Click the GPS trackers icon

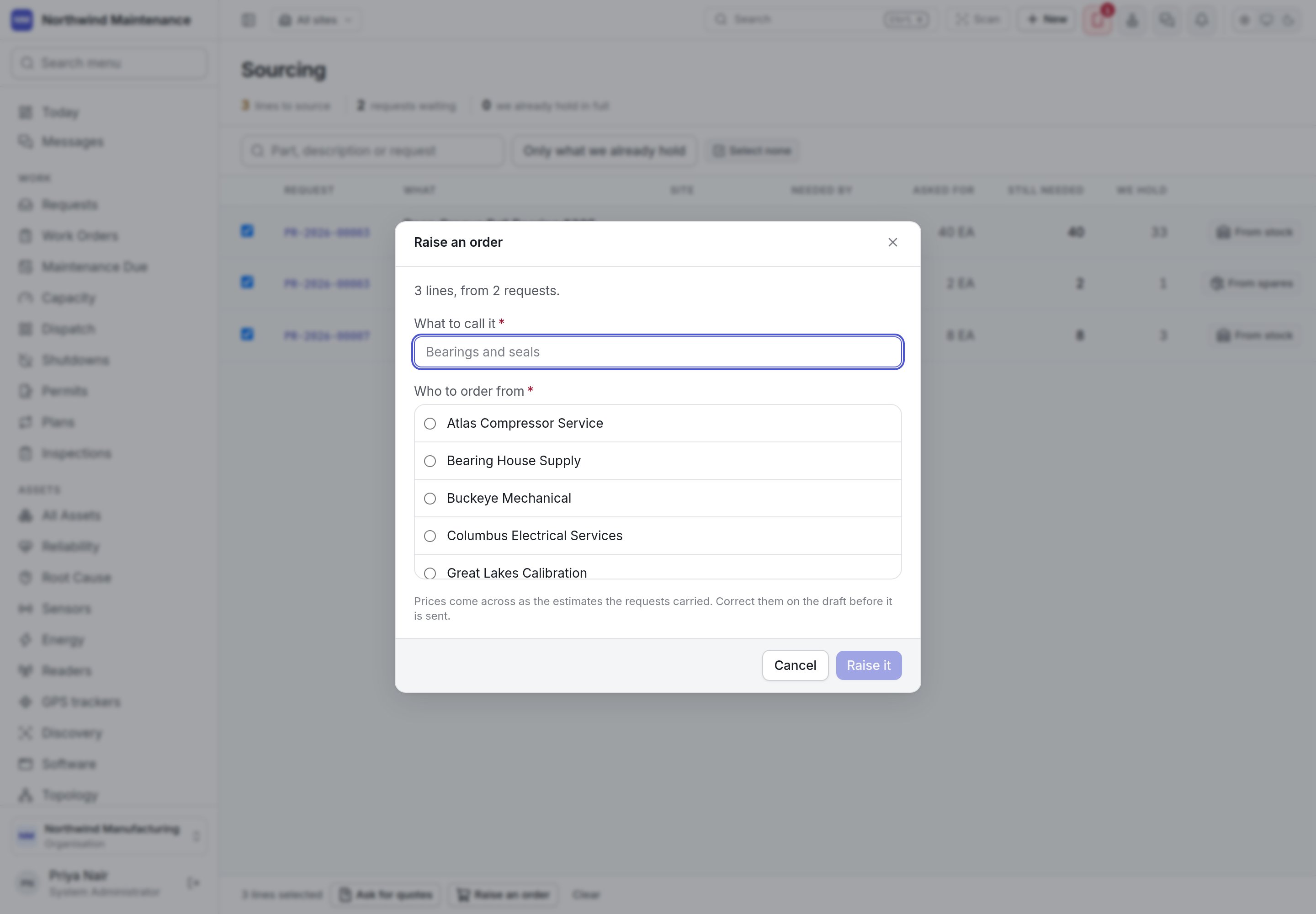tap(25, 701)
